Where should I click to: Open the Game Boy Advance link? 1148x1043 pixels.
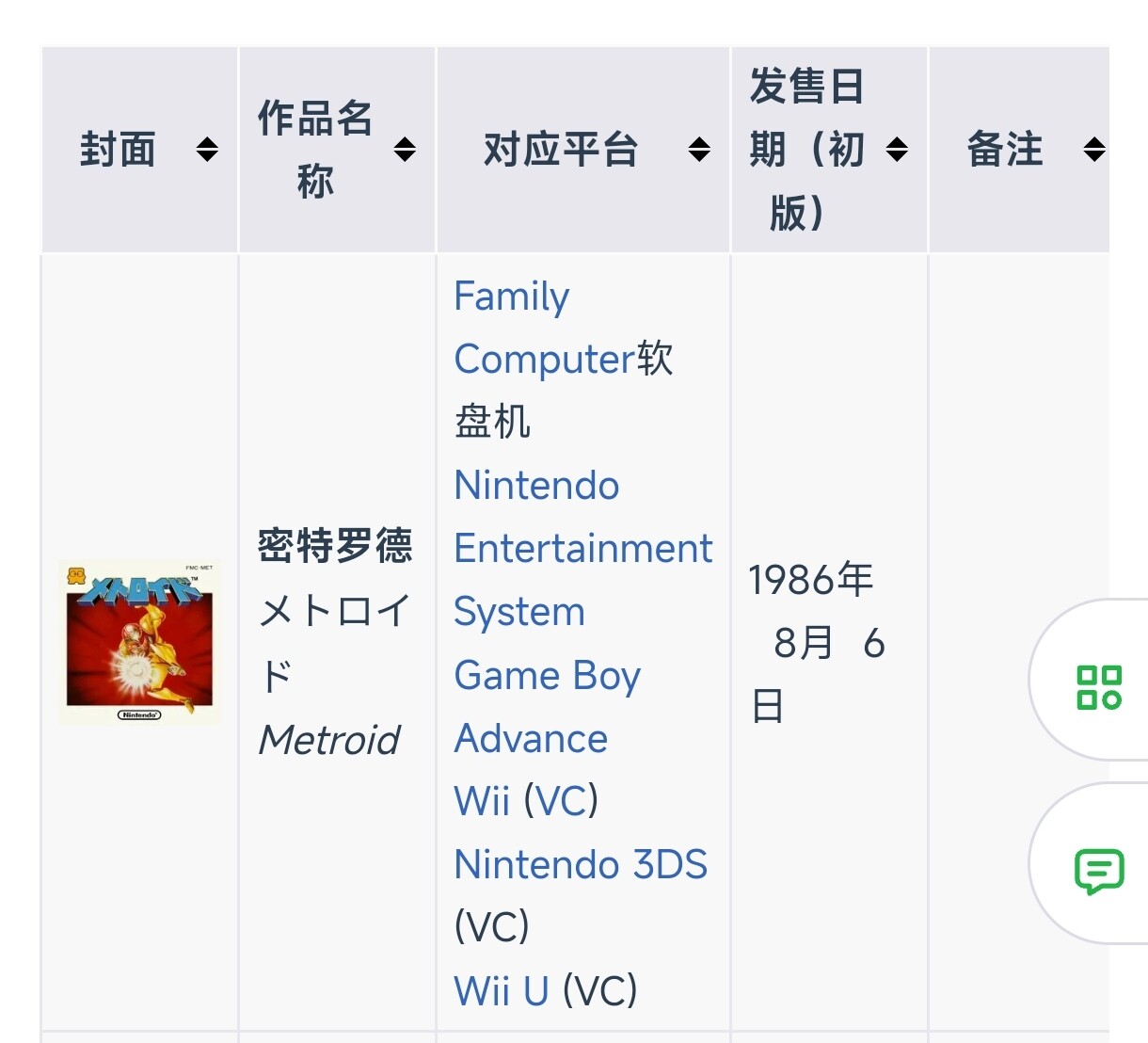(x=547, y=707)
